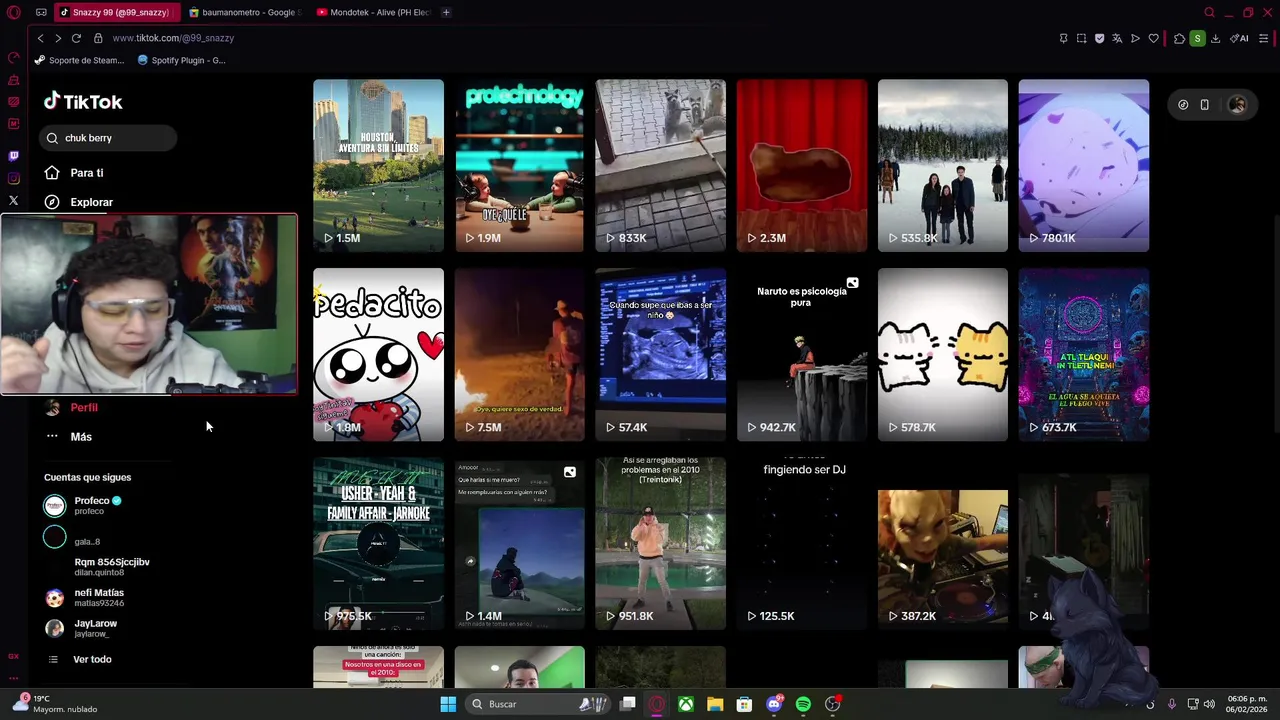
Task: Open the 'Naruto es psicología pura' video
Action: (801, 354)
